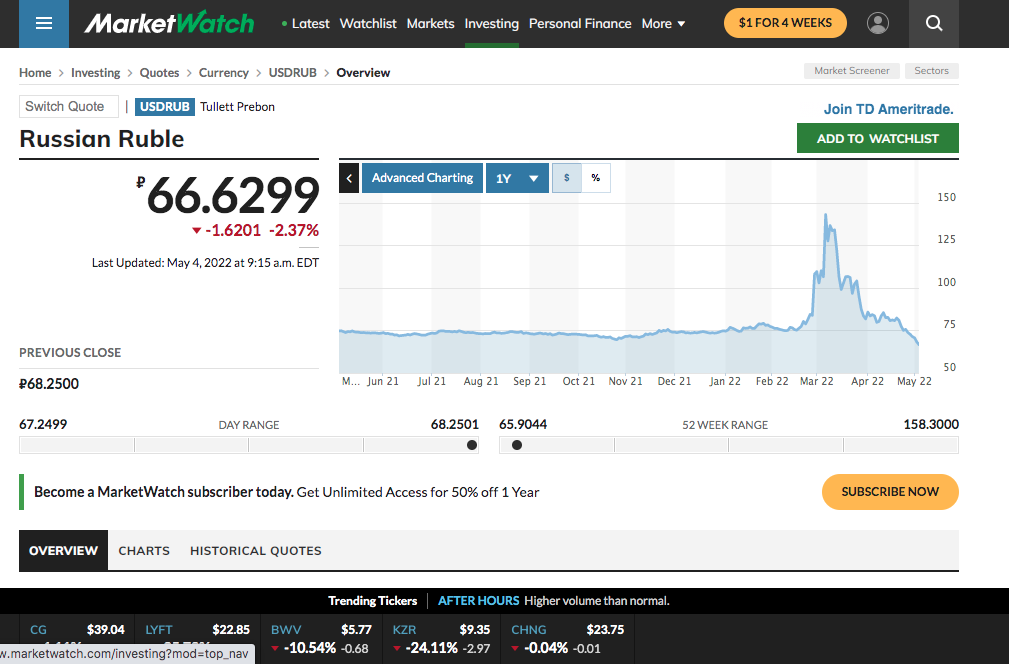Viewport: 1009px width, 664px height.
Task: Open Advanced Charting
Action: pyautogui.click(x=422, y=178)
